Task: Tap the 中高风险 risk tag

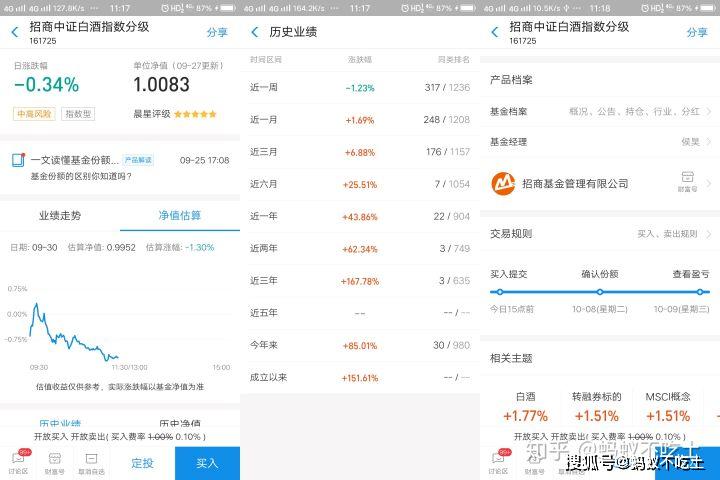Action: [34, 114]
